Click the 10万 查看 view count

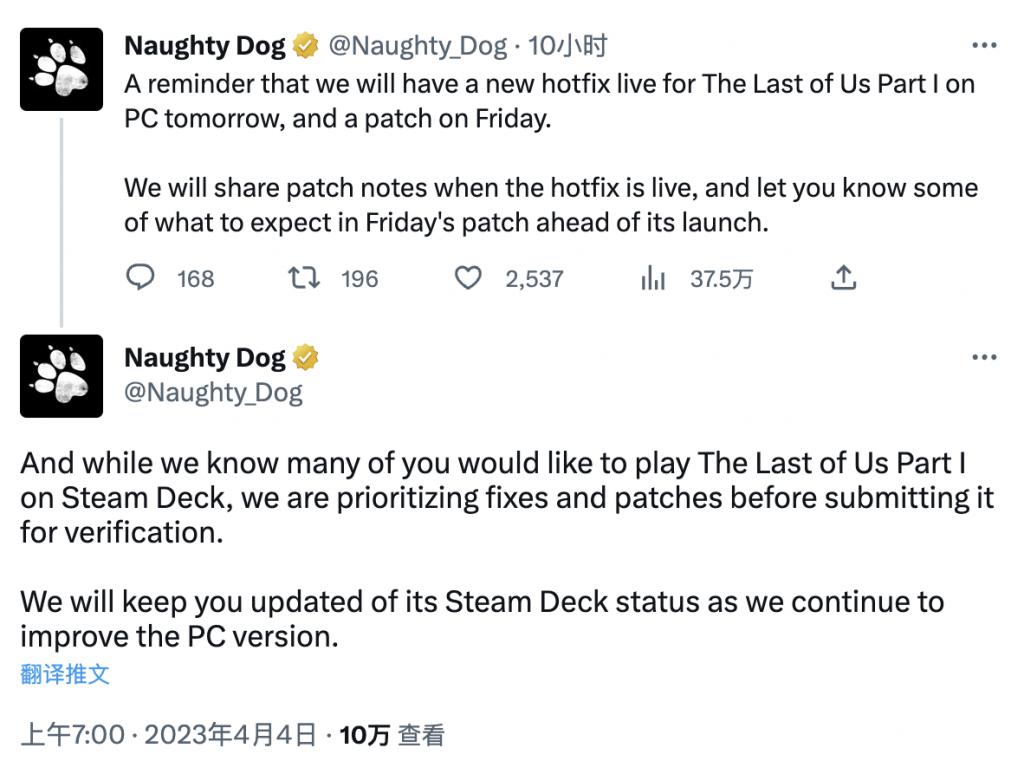coord(392,735)
